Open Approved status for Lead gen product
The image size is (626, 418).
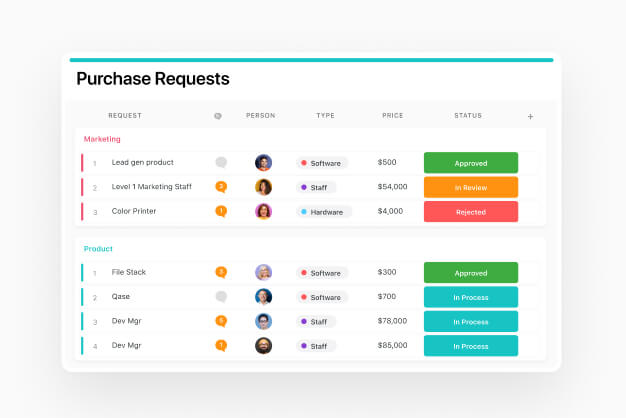470,162
